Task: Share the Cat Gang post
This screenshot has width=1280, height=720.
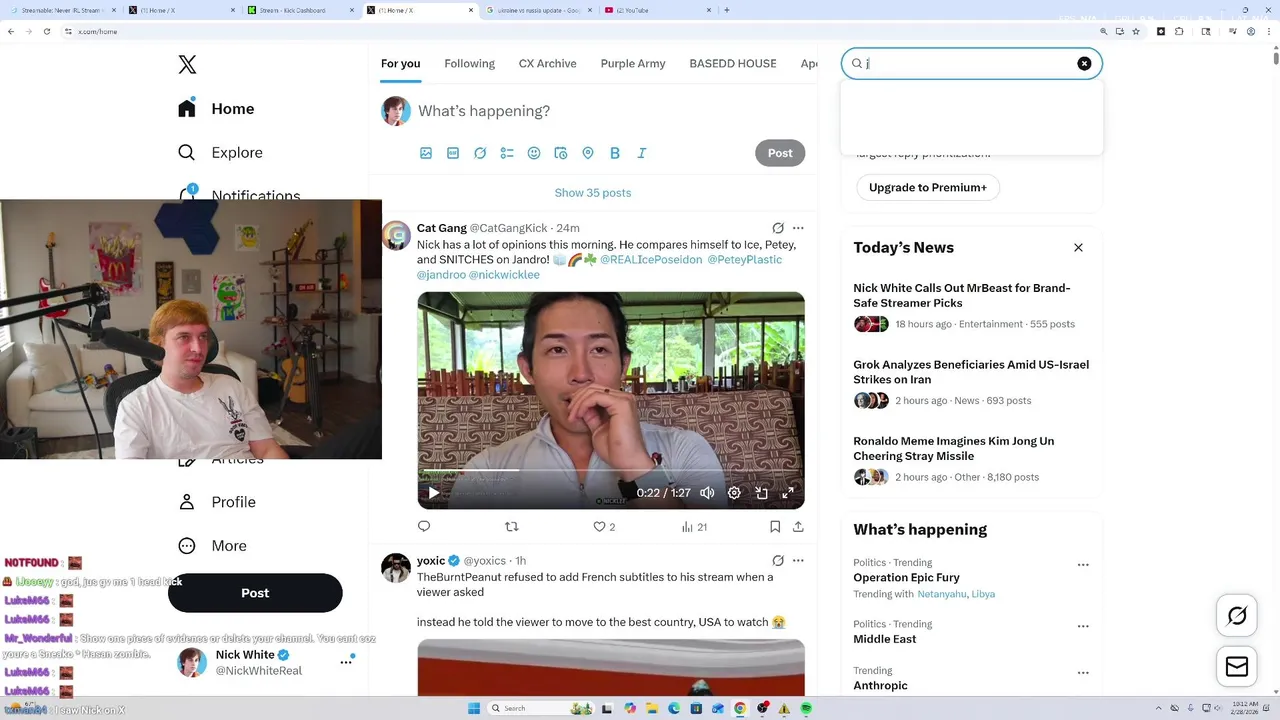Action: 798,526
